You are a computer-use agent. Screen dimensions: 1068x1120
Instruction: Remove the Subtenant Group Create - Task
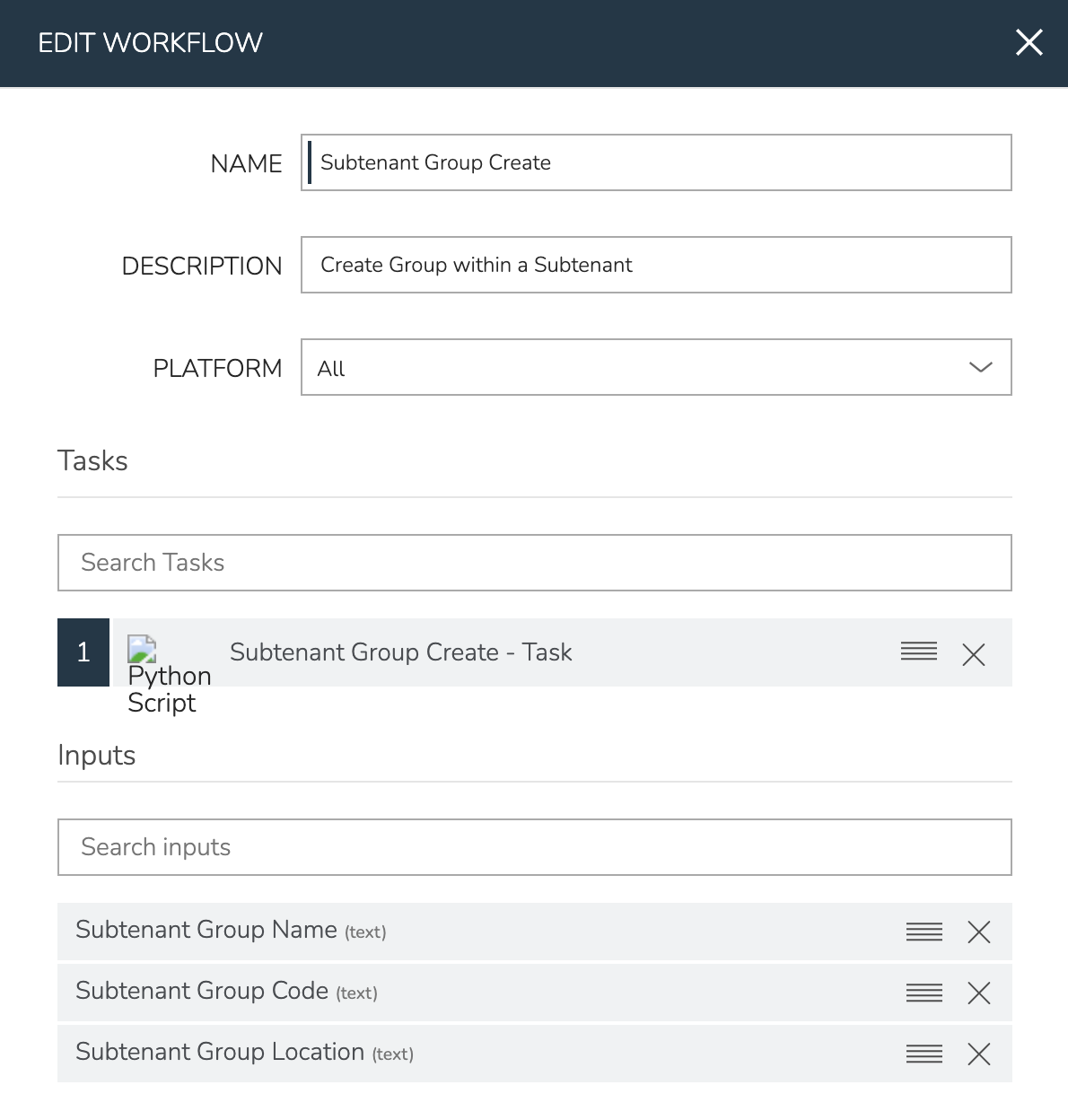click(x=973, y=654)
